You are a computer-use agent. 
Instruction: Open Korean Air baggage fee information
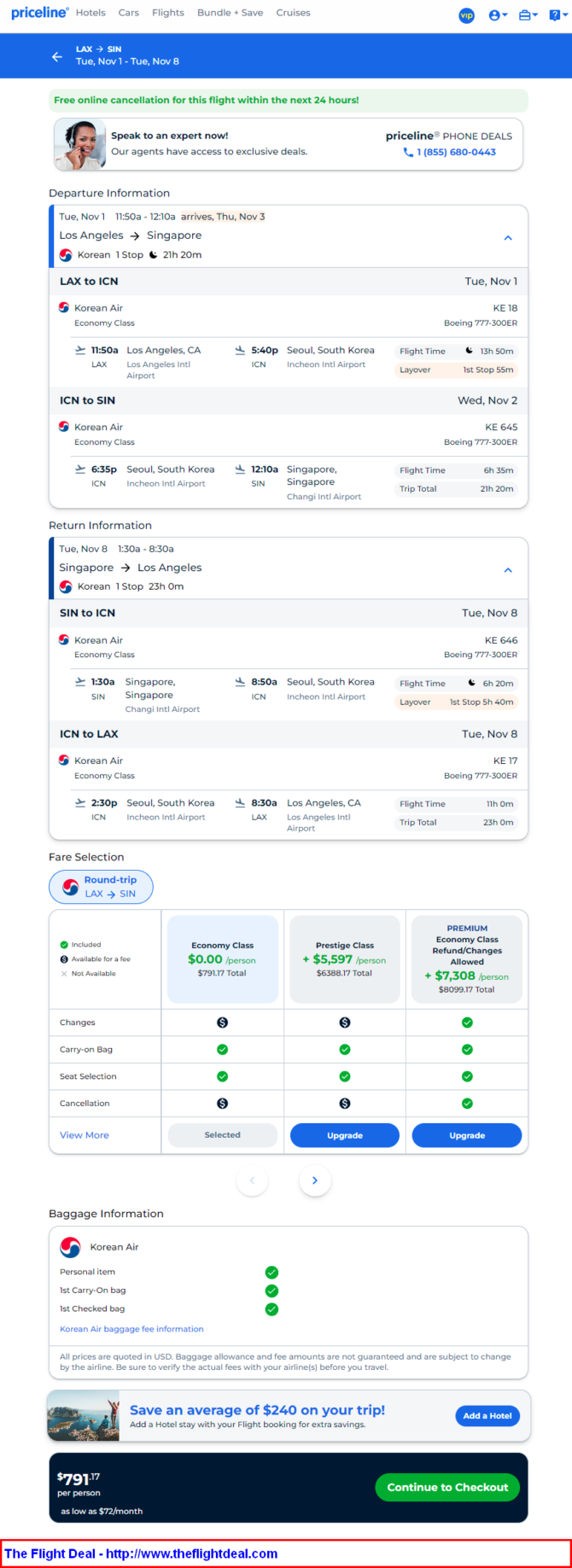tap(131, 1329)
